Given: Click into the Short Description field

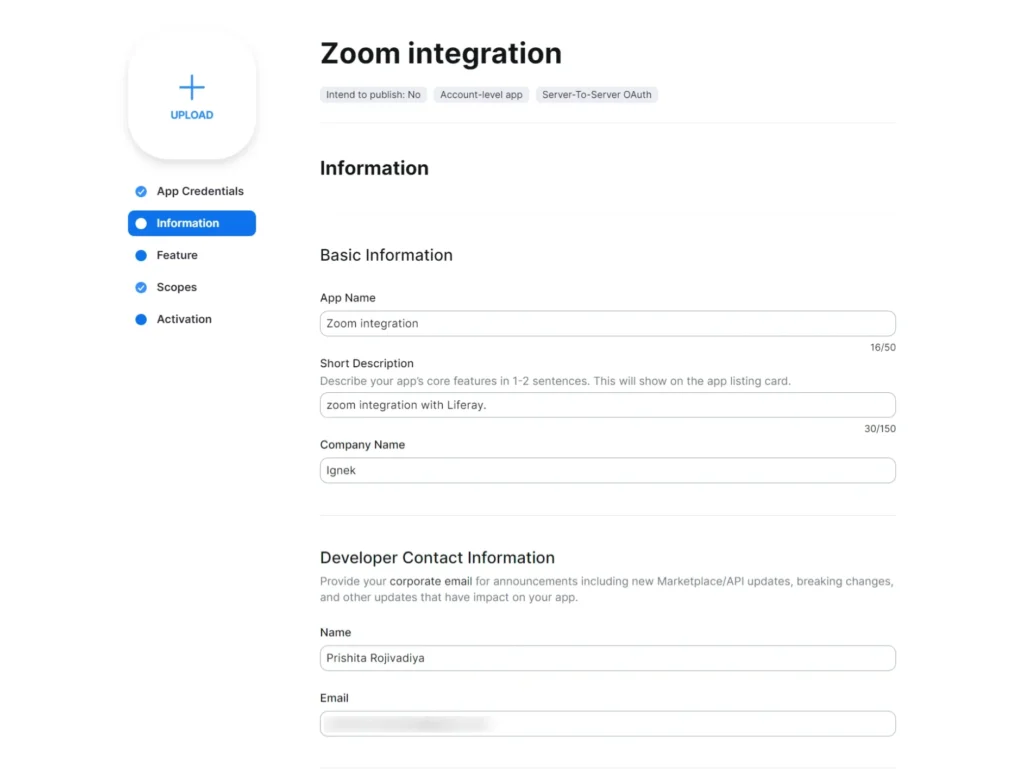Looking at the screenshot, I should tap(607, 405).
